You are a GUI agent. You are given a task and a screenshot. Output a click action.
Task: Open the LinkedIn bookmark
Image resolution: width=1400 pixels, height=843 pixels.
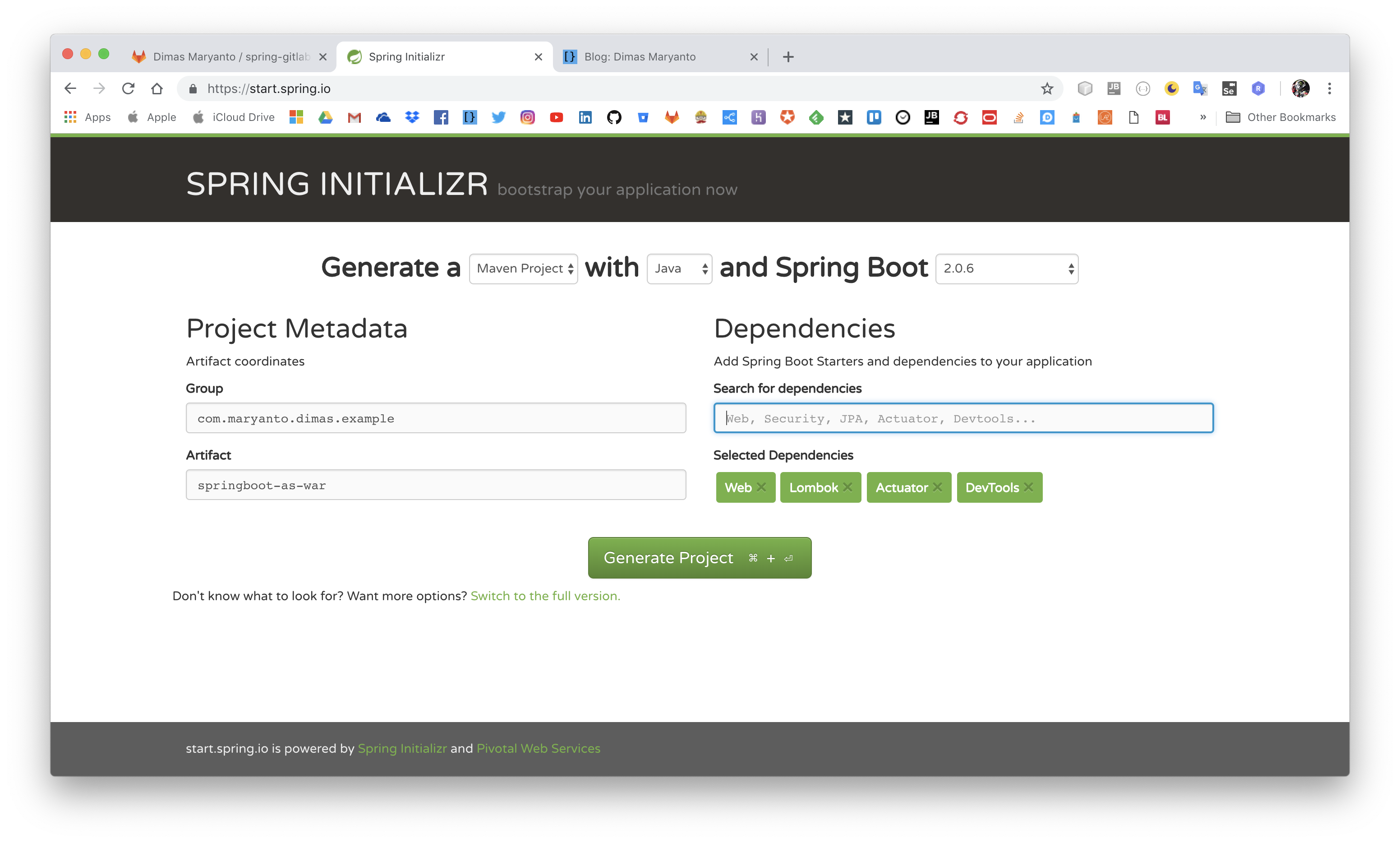[585, 118]
